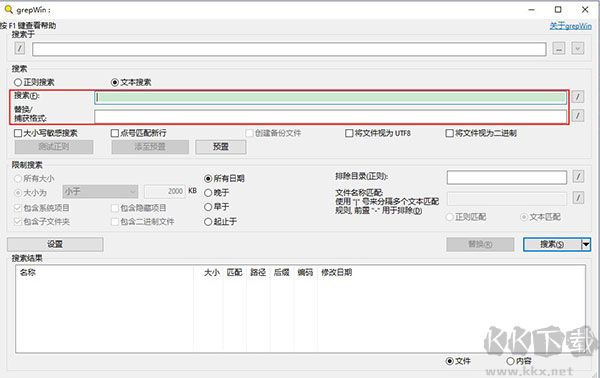Click the slash button left of search path
Screen dimensions: 600x378
20,48
